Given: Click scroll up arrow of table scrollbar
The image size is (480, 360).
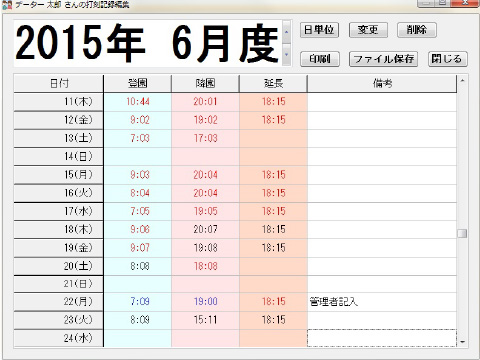Looking at the screenshot, I should [x=462, y=81].
